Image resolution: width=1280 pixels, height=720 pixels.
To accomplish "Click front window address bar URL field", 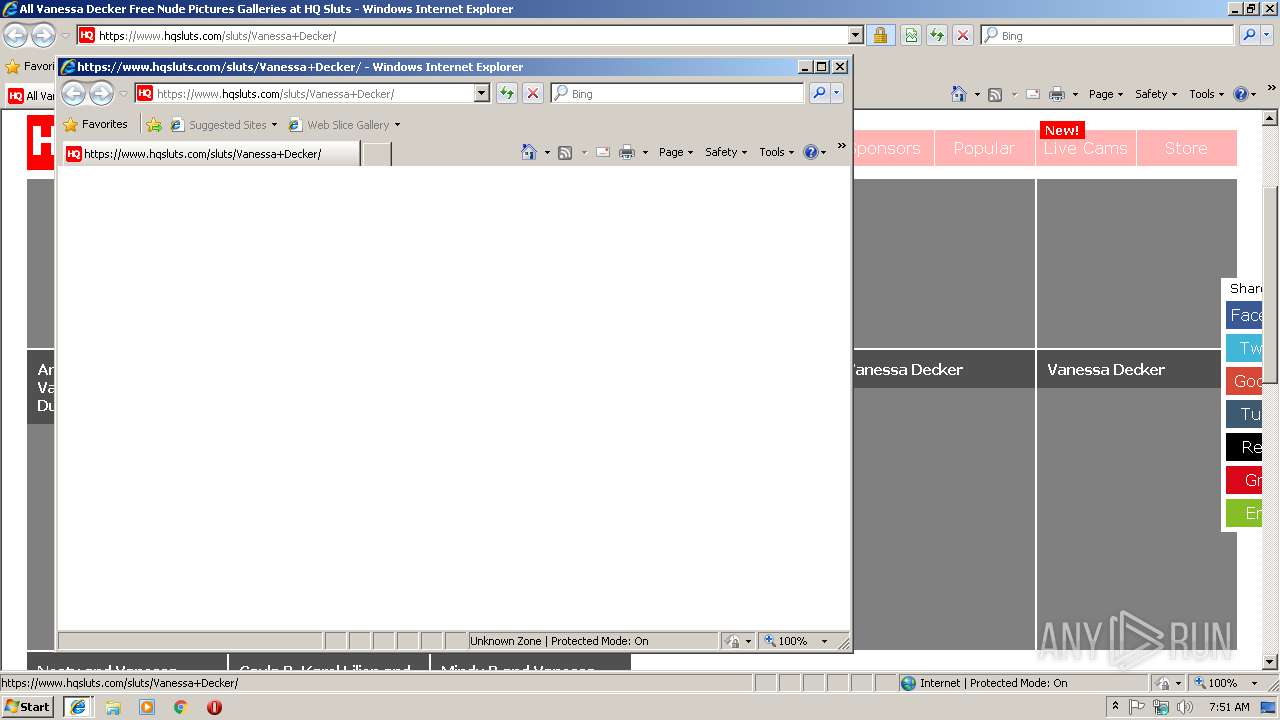I will point(313,93).
